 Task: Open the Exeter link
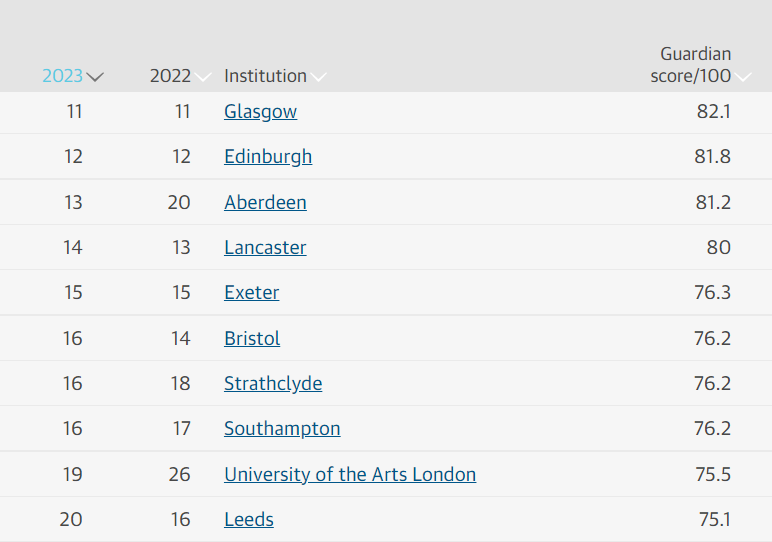(251, 293)
